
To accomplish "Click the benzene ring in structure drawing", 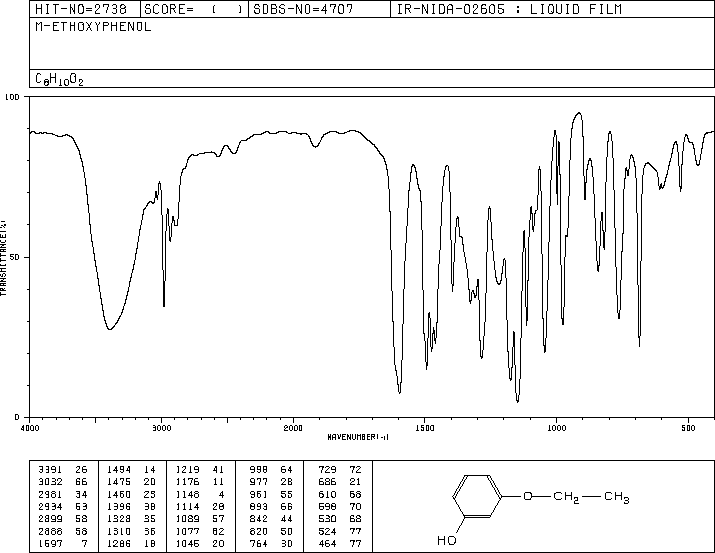I will tap(477, 496).
